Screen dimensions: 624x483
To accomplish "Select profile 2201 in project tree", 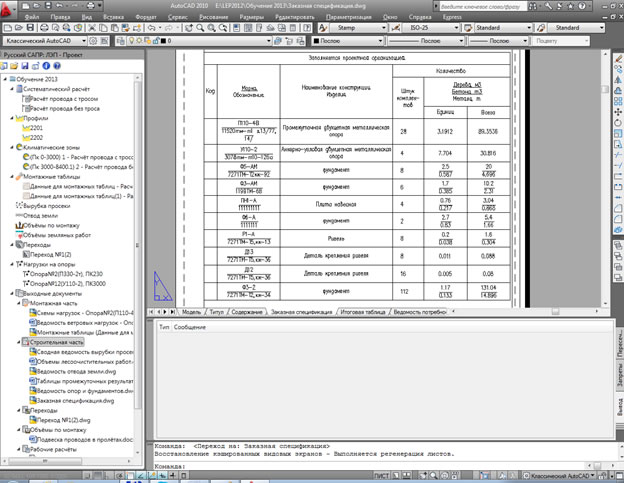I will 36,128.
